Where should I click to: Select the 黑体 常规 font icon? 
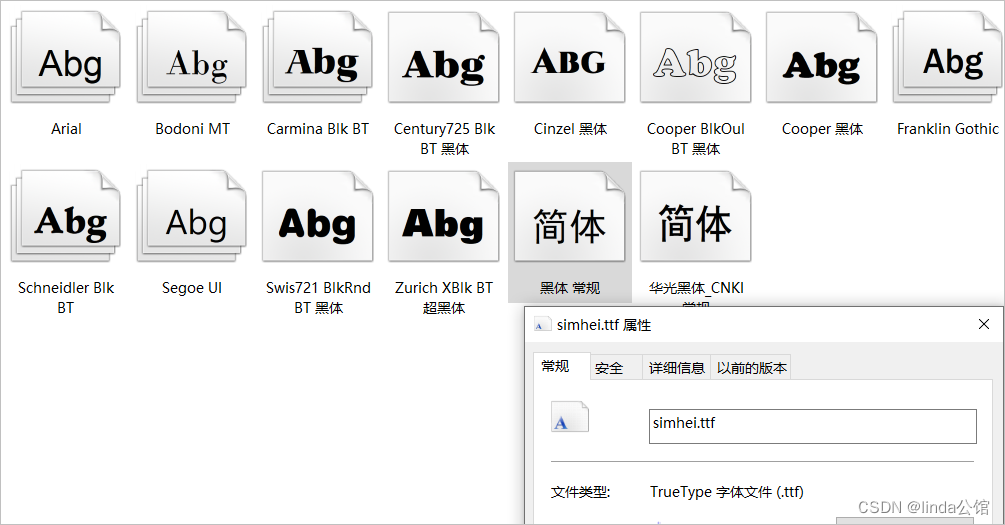tap(569, 217)
